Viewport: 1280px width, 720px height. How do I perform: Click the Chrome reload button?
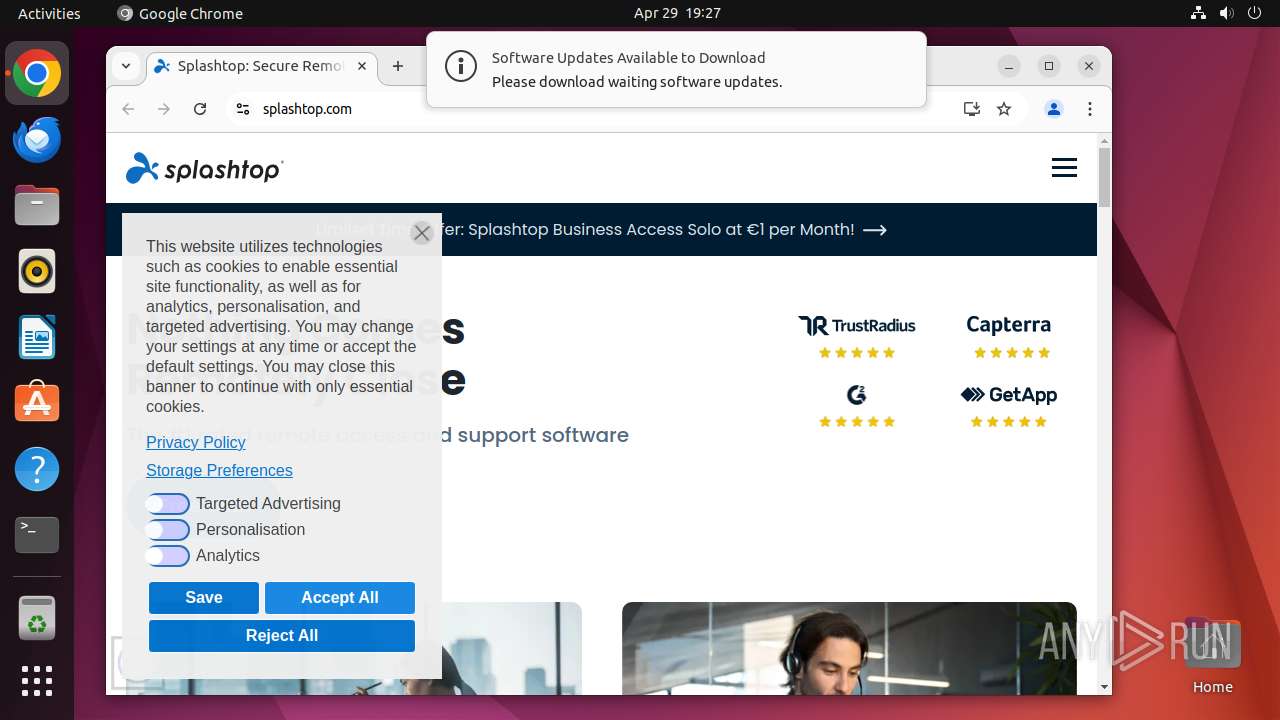(200, 109)
